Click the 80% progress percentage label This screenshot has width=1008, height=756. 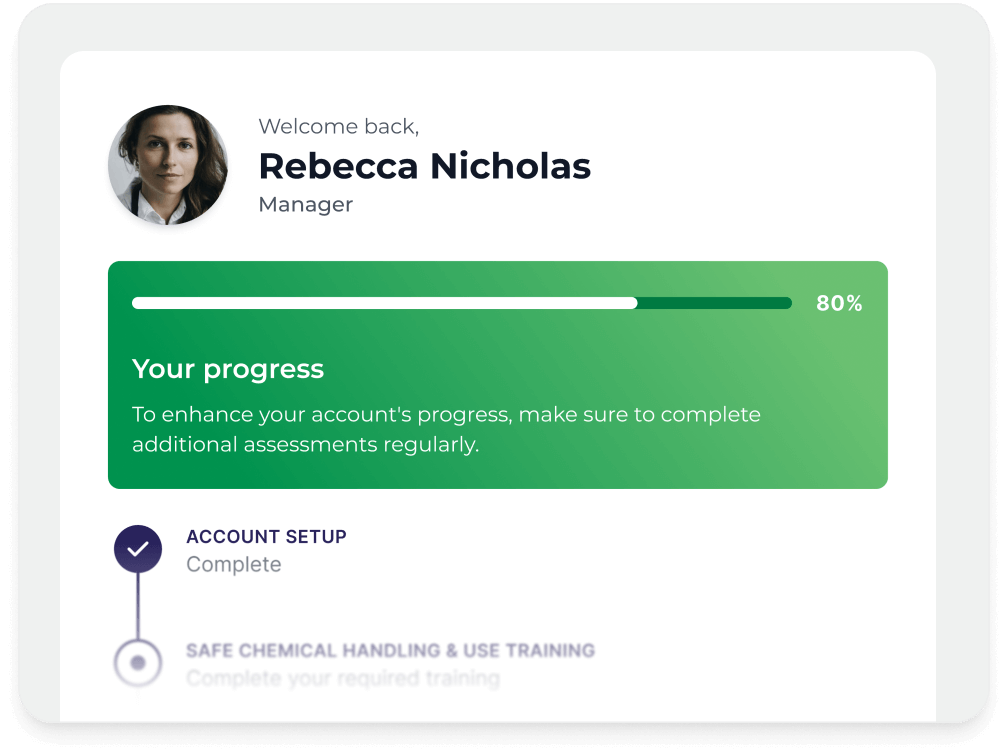pyautogui.click(x=839, y=304)
